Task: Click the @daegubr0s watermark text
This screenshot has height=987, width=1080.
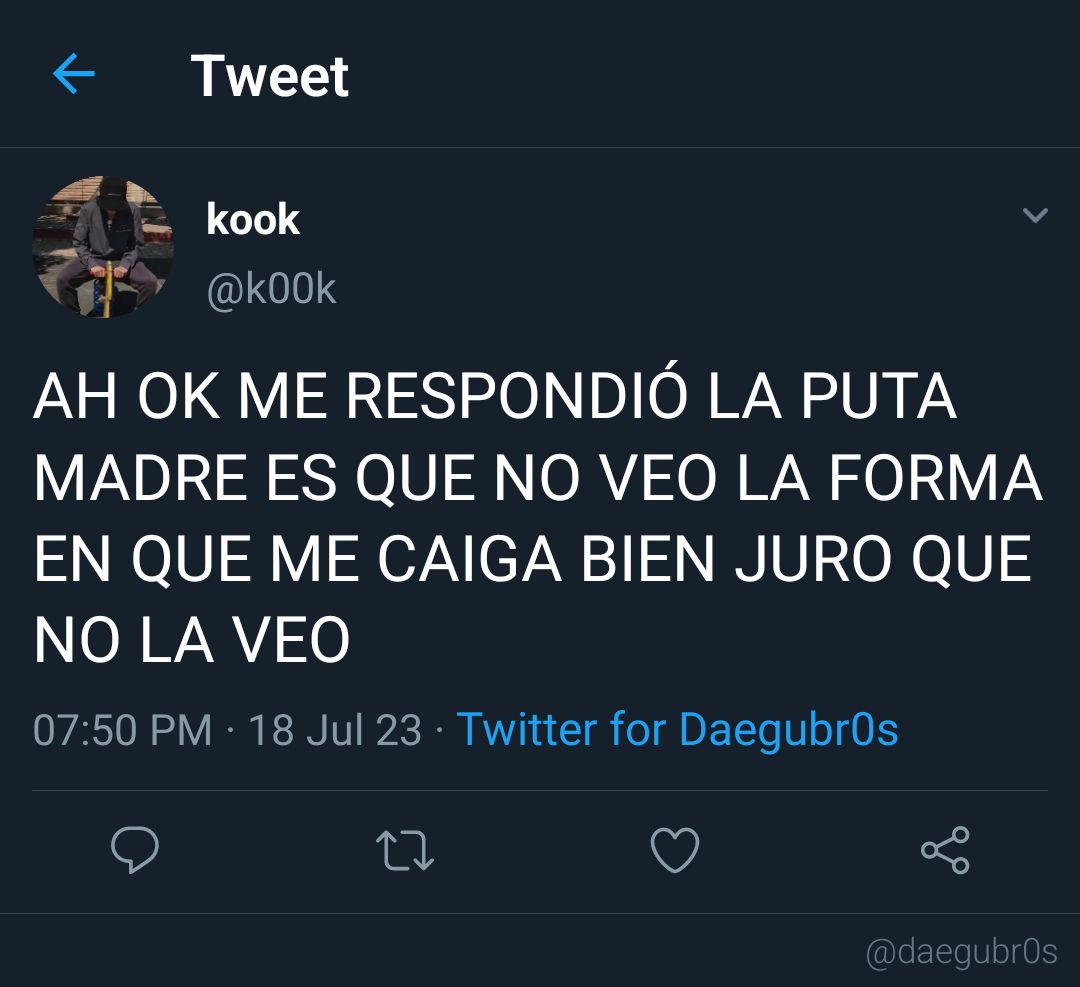Action: [962, 952]
